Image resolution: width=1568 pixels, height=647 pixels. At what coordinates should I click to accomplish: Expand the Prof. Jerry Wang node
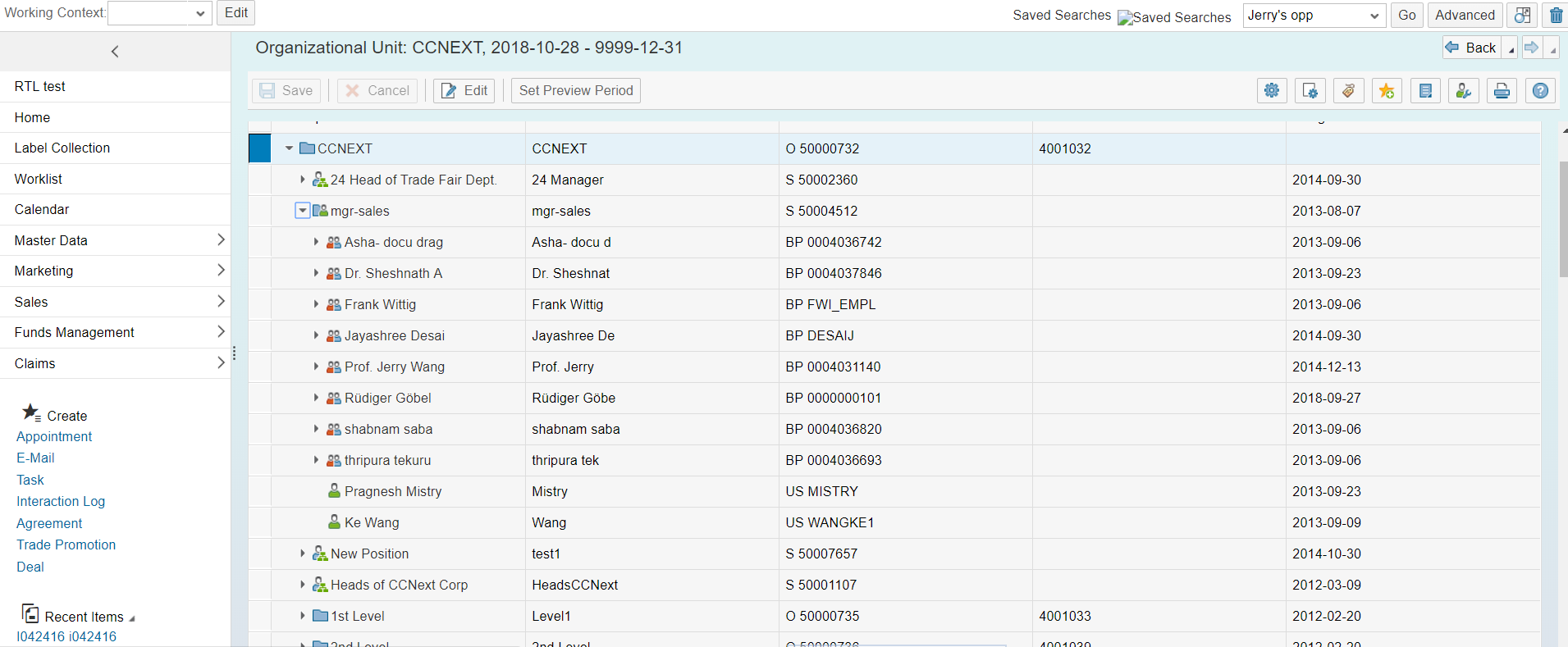[x=316, y=367]
